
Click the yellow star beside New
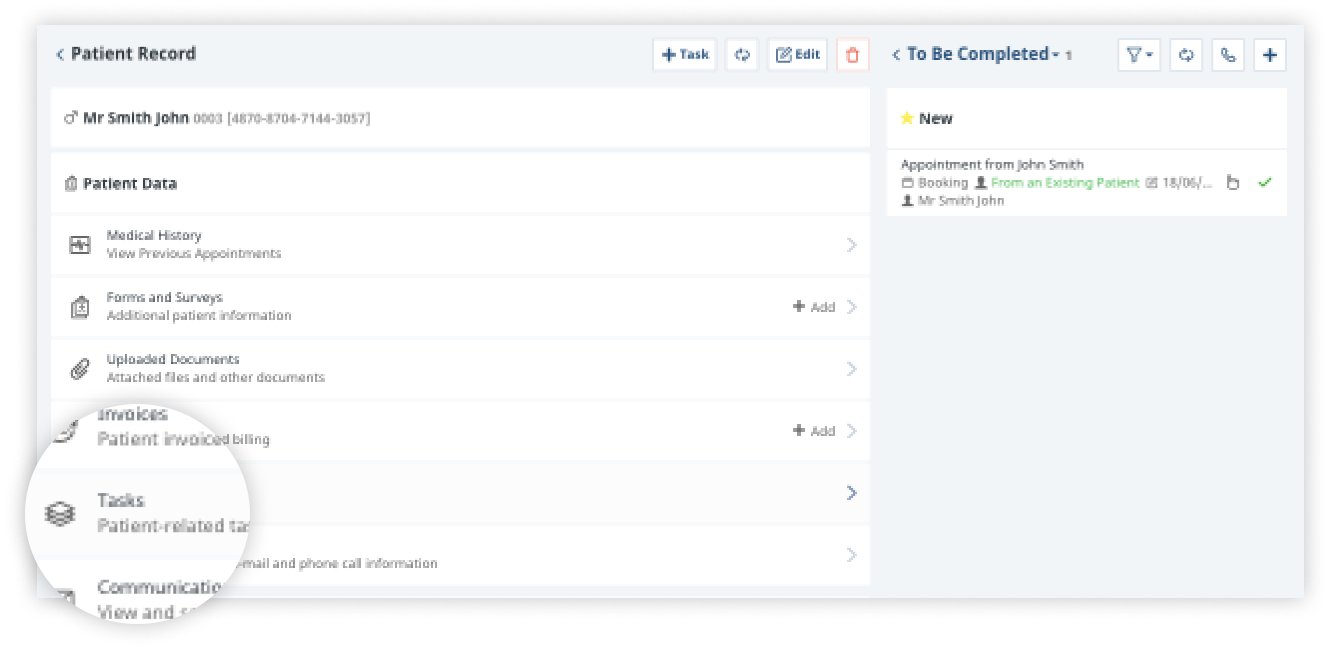[907, 118]
